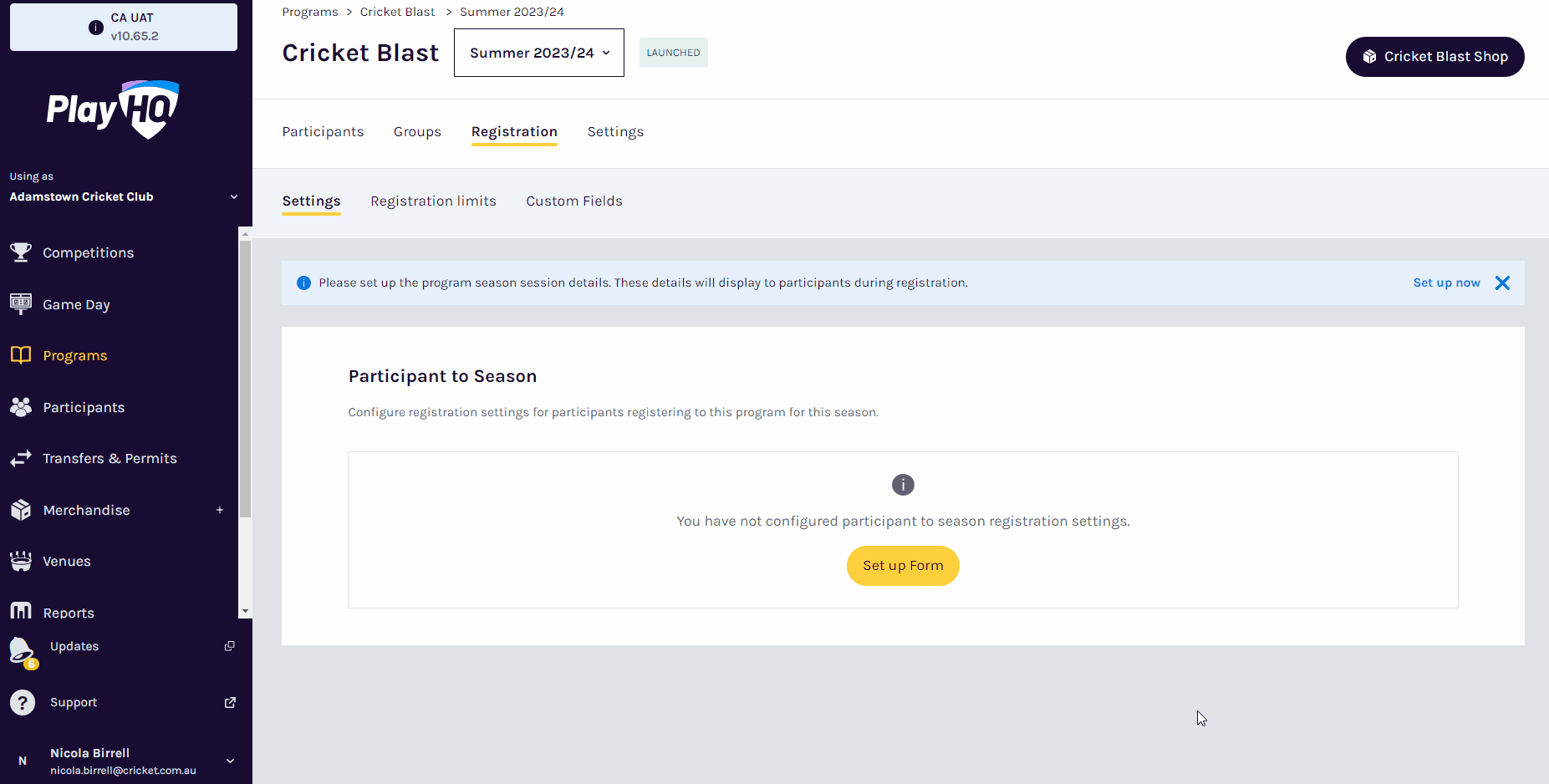Switch to Registration limits sub-tab
The width and height of the screenshot is (1549, 784).
pos(433,201)
